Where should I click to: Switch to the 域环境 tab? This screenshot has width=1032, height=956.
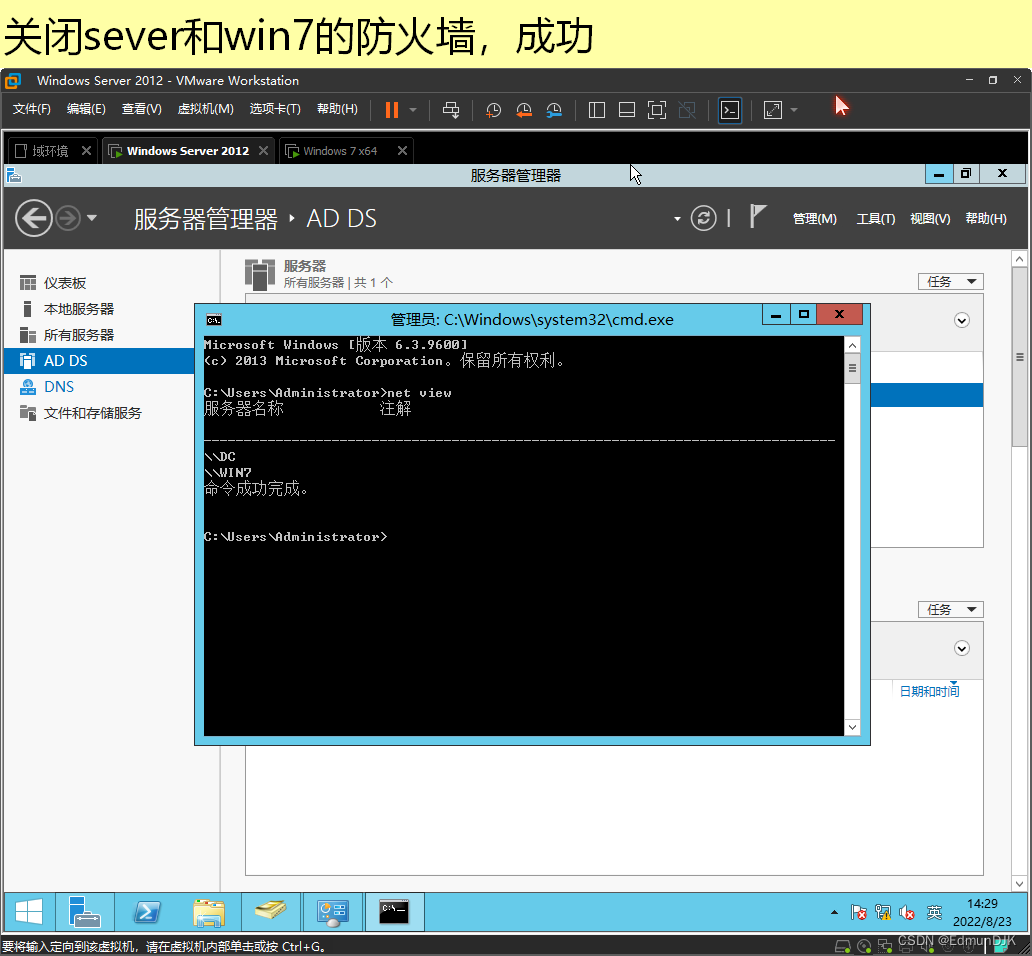(43, 151)
